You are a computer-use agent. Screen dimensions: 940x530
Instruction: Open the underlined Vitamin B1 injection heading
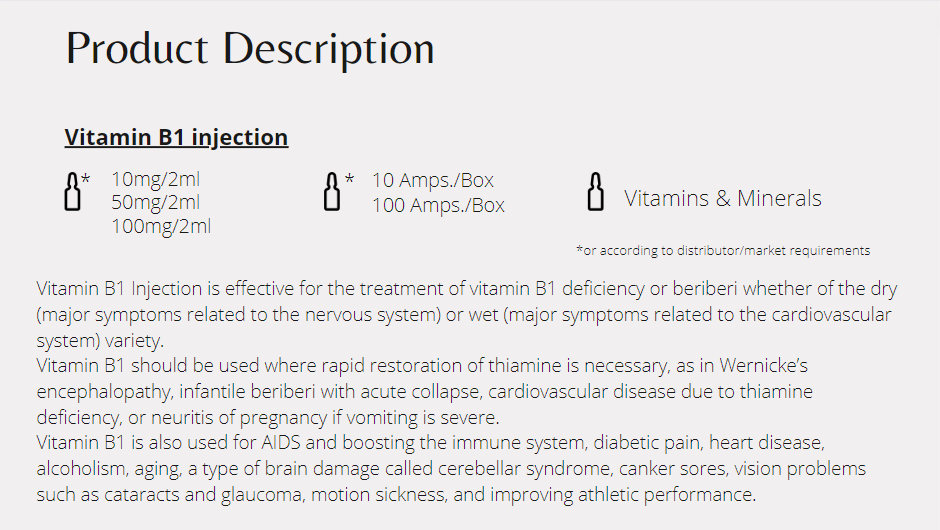(176, 137)
